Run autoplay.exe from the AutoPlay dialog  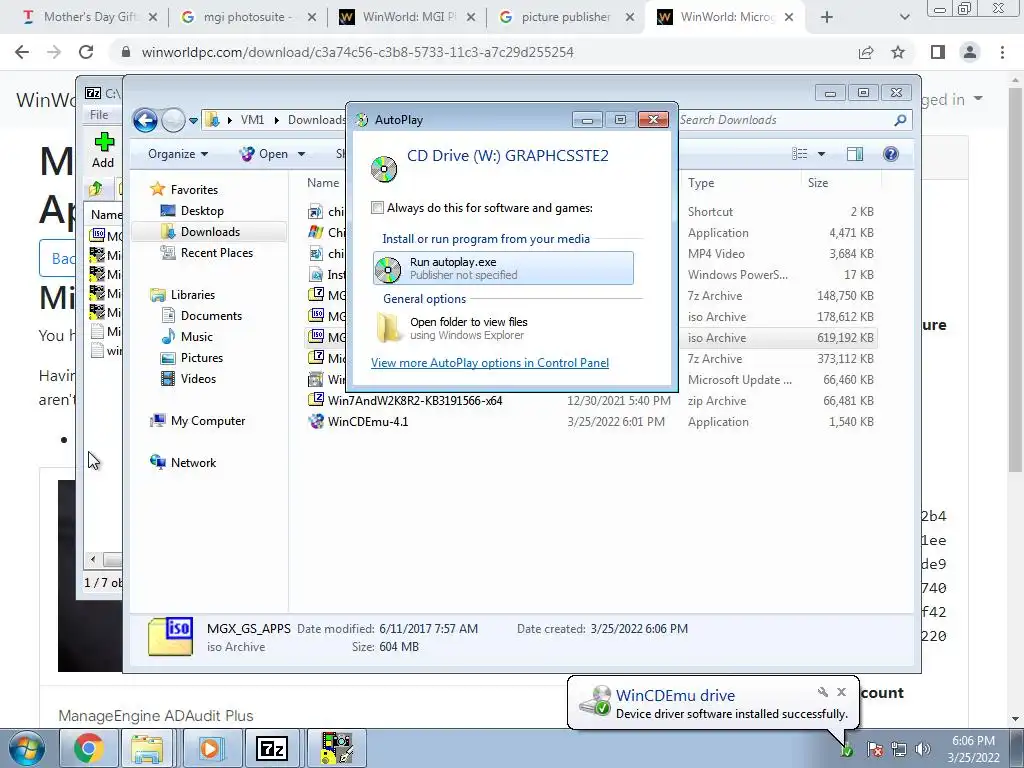click(x=503, y=268)
